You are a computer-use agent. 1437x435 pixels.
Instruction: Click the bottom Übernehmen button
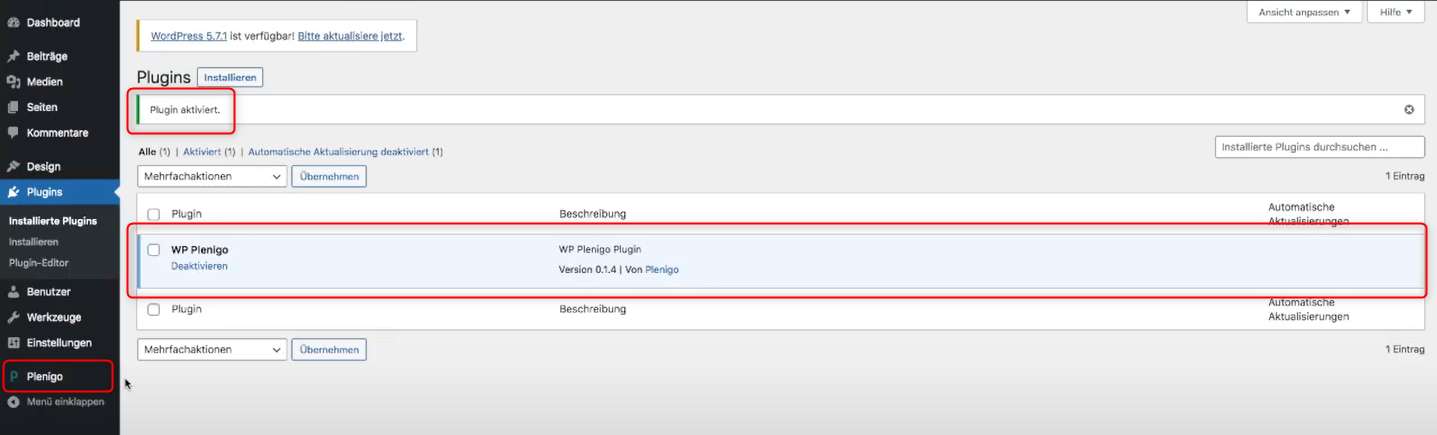pos(329,350)
